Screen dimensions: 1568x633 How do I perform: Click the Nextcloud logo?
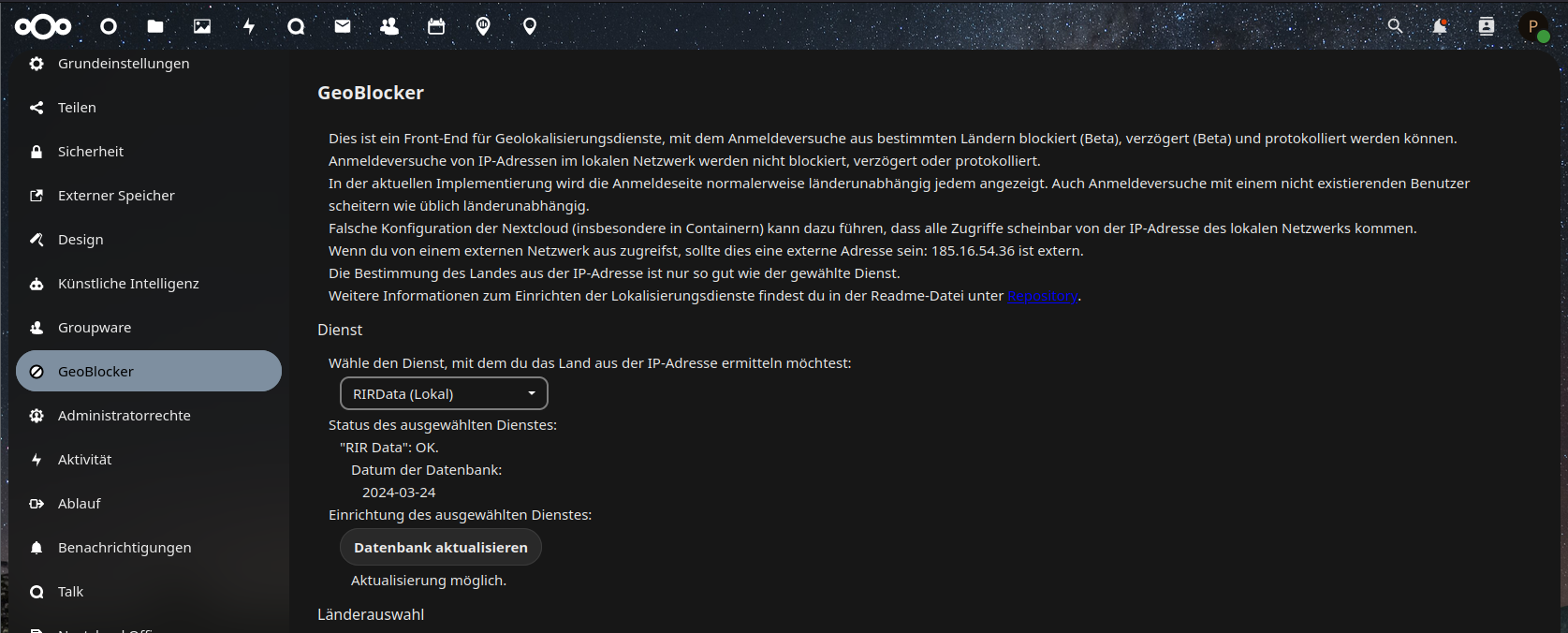(43, 26)
